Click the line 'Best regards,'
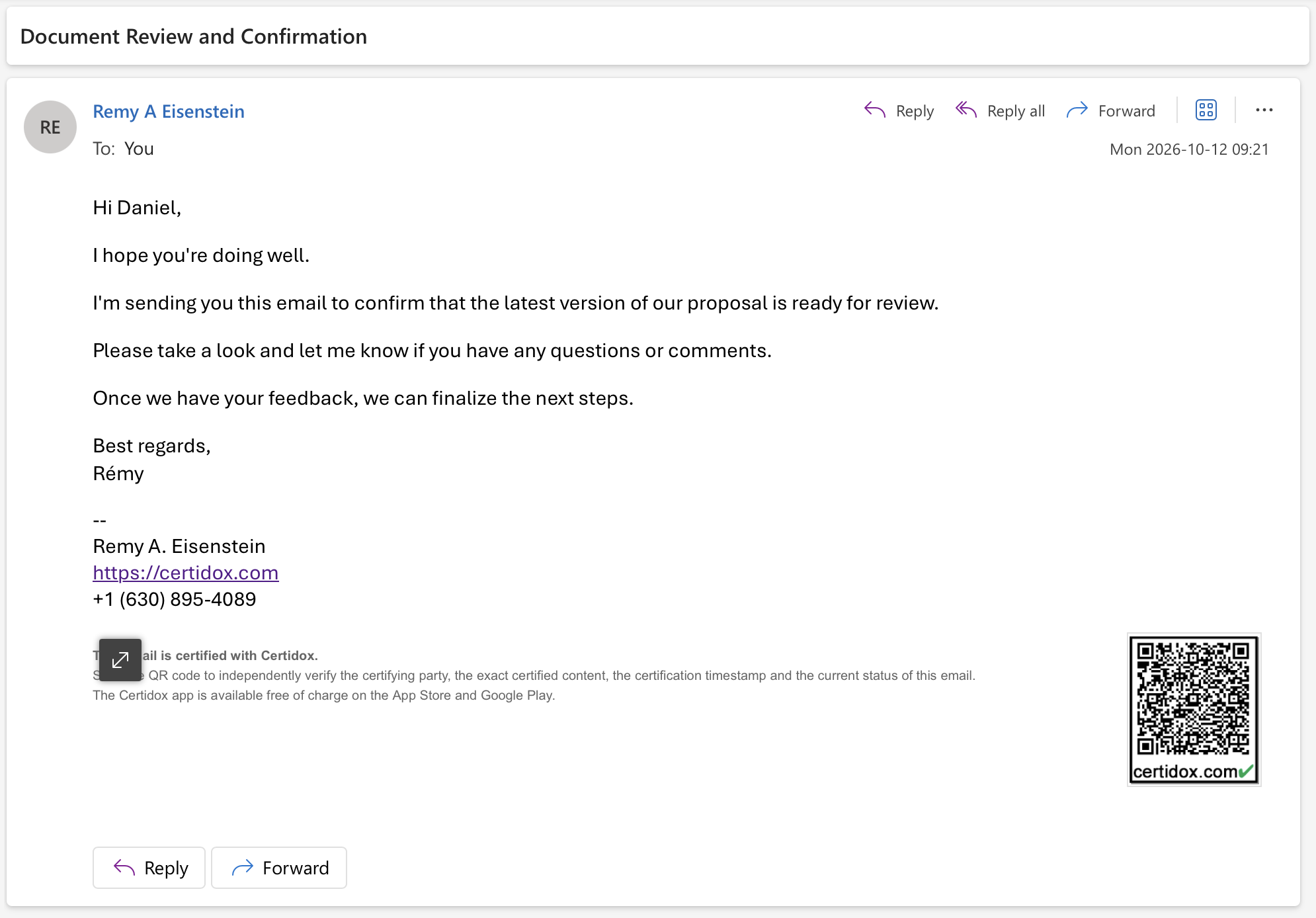Image resolution: width=1316 pixels, height=918 pixels. 151,446
